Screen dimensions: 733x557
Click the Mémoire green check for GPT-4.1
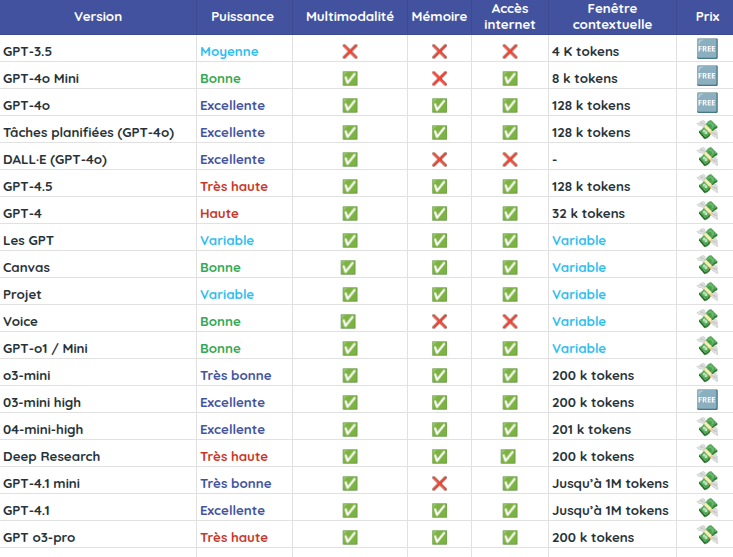[439, 511]
